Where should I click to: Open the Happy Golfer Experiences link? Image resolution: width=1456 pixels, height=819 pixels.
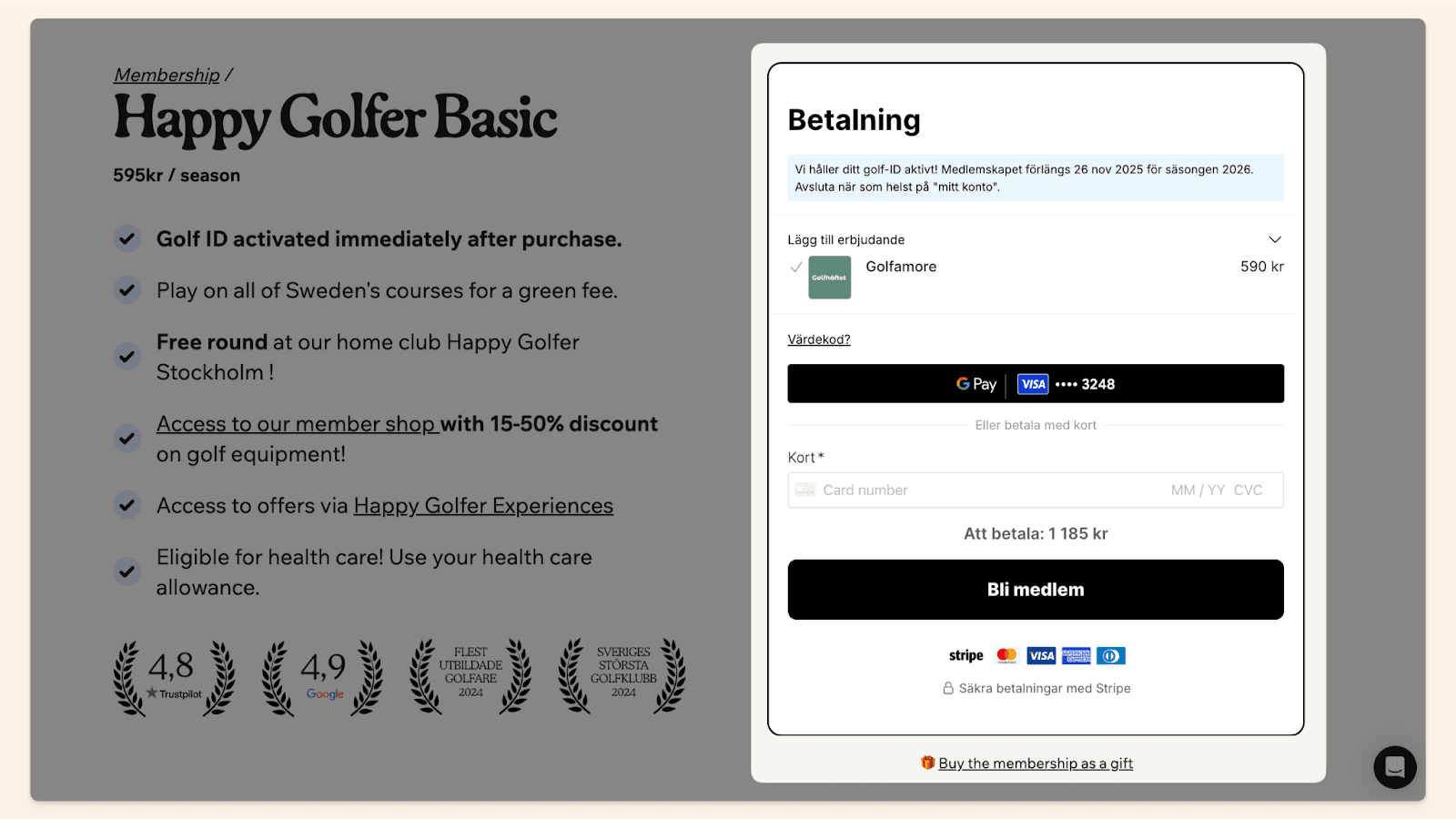(483, 506)
